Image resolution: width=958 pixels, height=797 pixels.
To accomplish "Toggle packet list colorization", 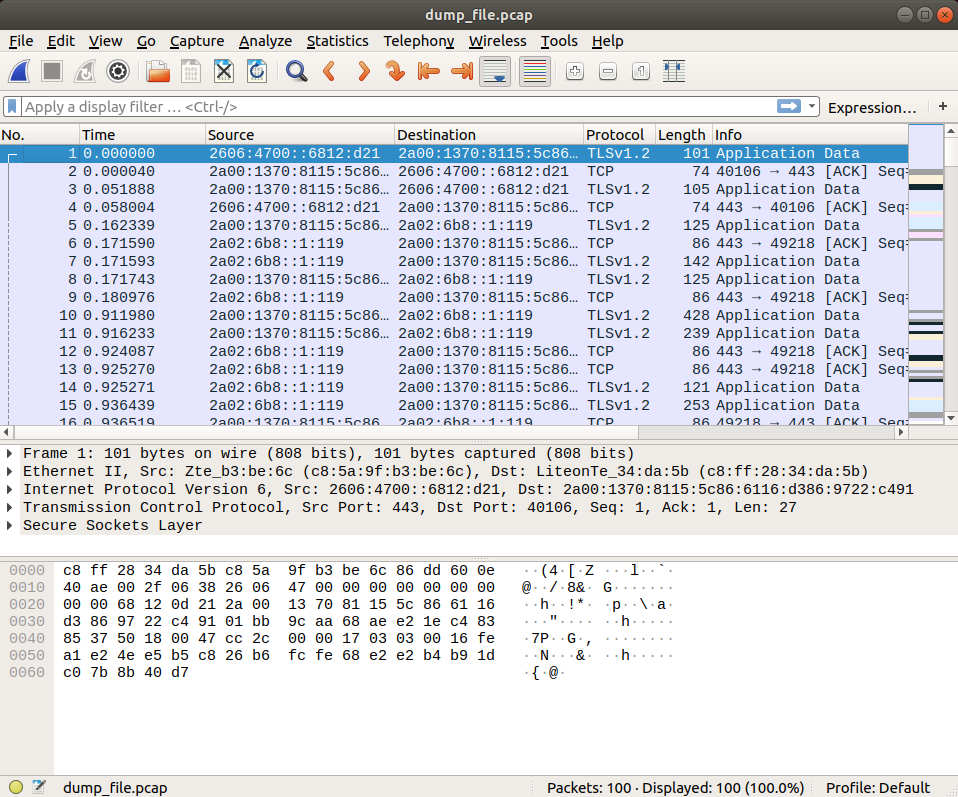I will (x=535, y=72).
